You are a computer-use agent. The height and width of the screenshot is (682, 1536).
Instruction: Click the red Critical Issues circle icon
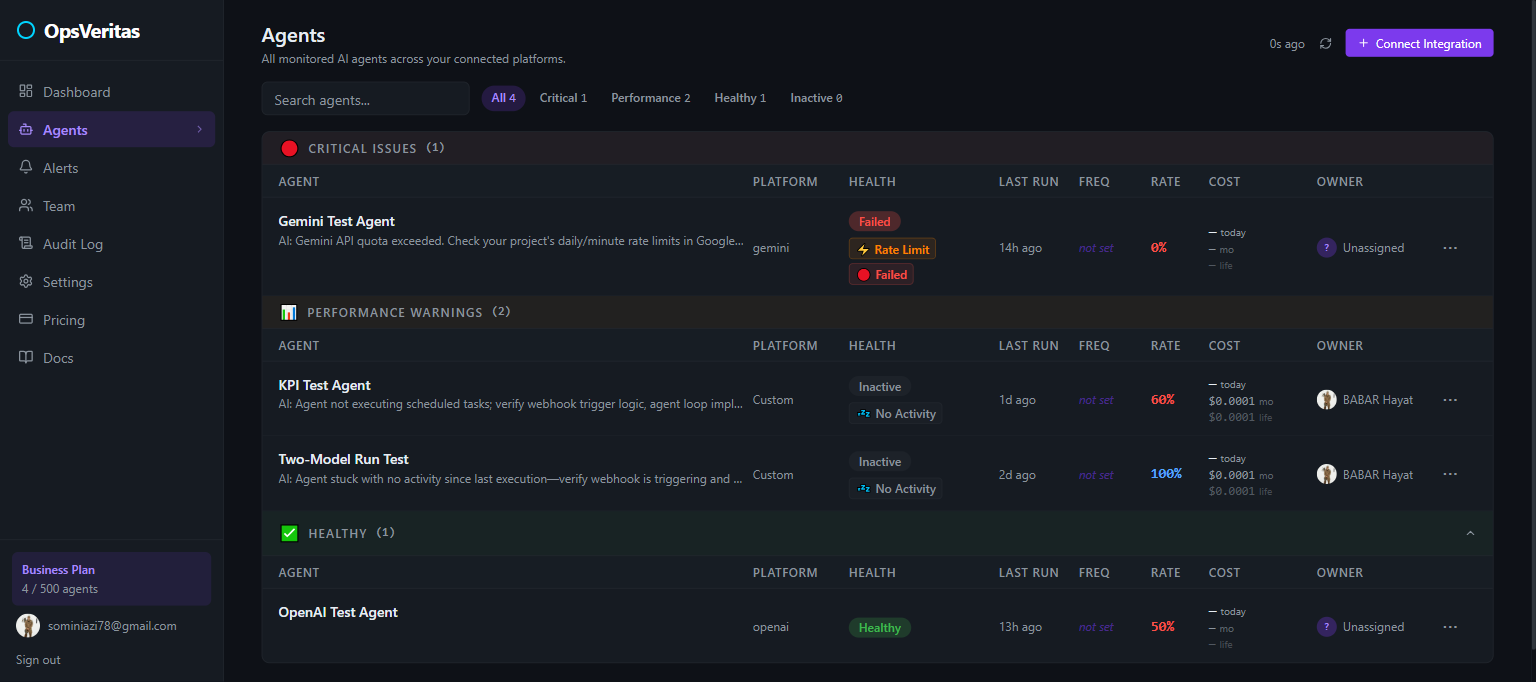click(x=290, y=149)
